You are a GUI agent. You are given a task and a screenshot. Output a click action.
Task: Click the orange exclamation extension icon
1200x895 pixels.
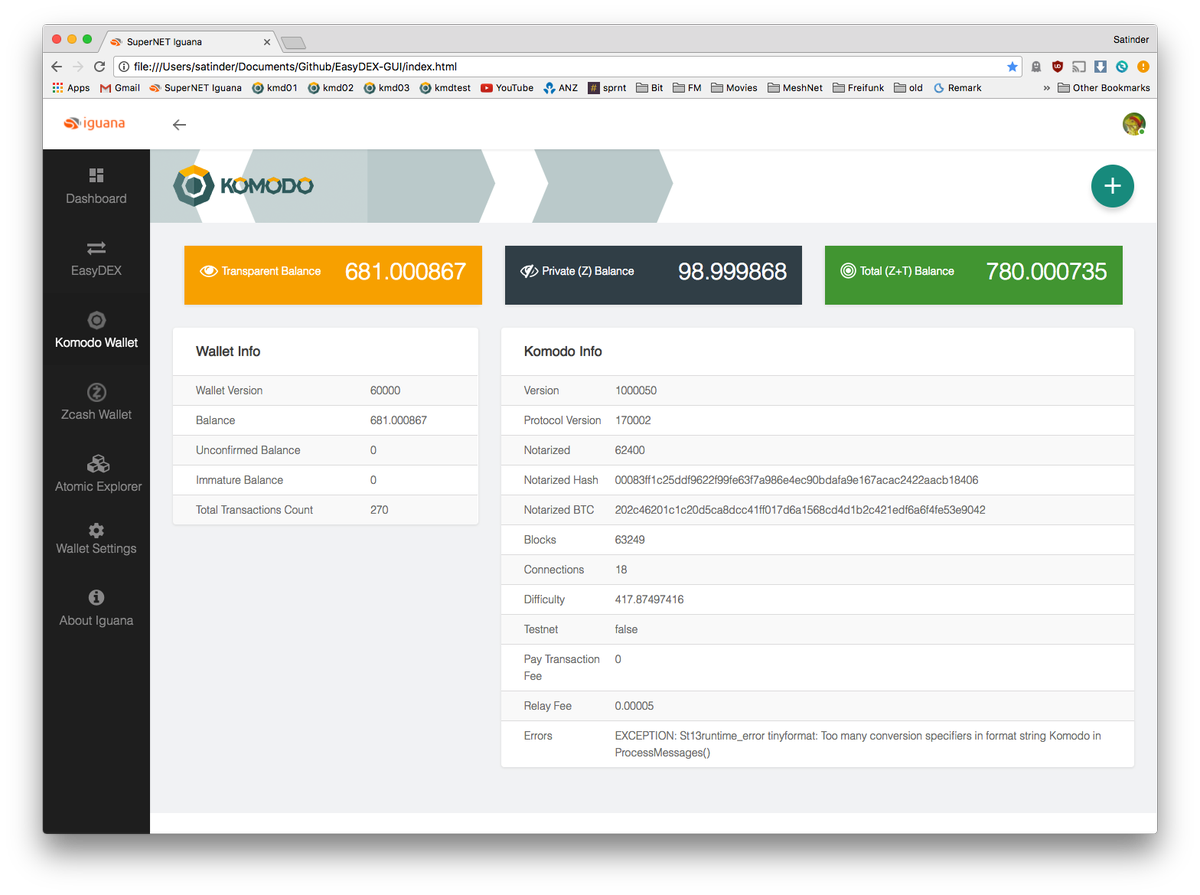point(1143,67)
